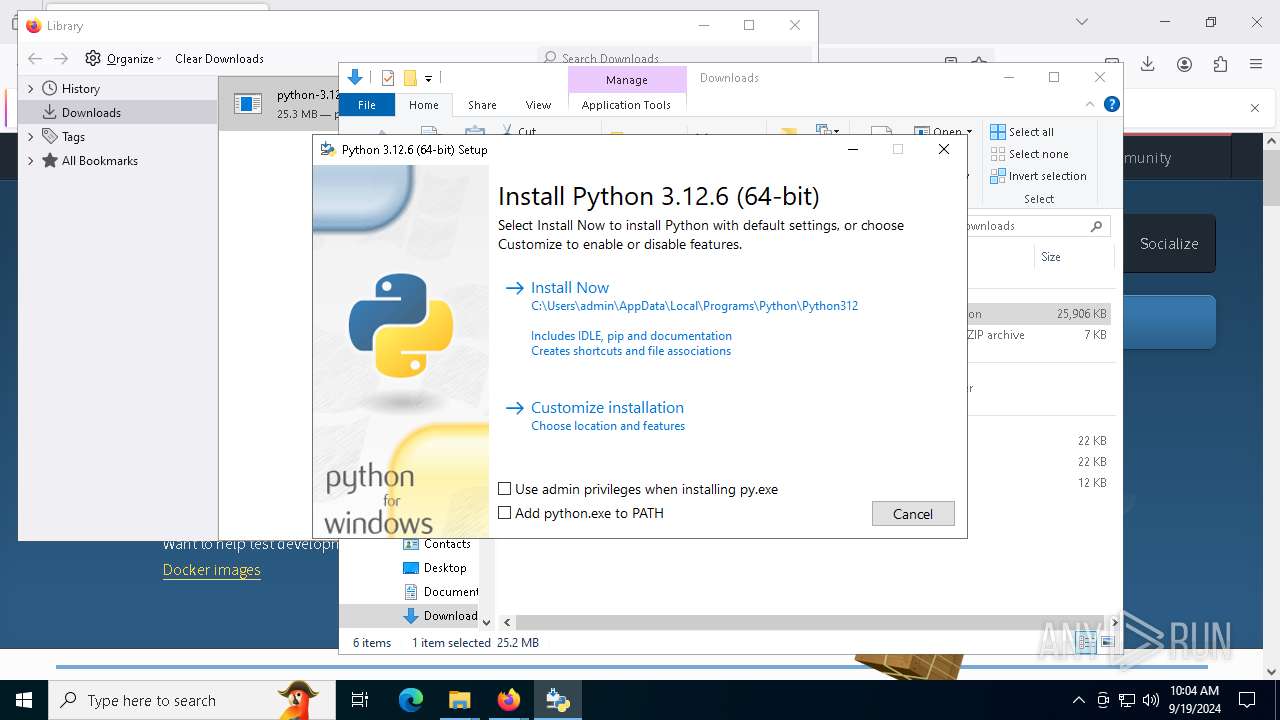
Task: Open File Explorer from taskbar
Action: click(459, 700)
